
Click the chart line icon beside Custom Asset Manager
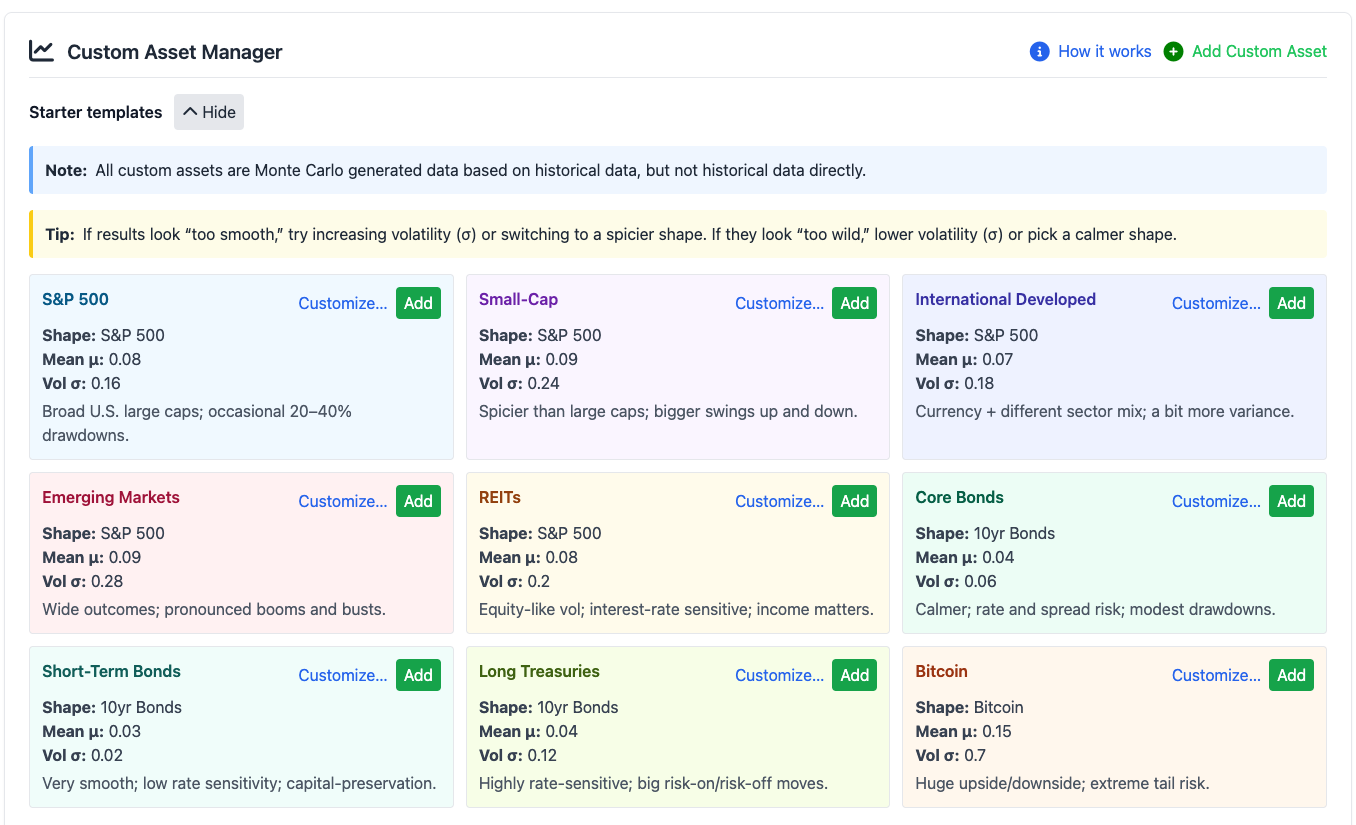click(41, 51)
